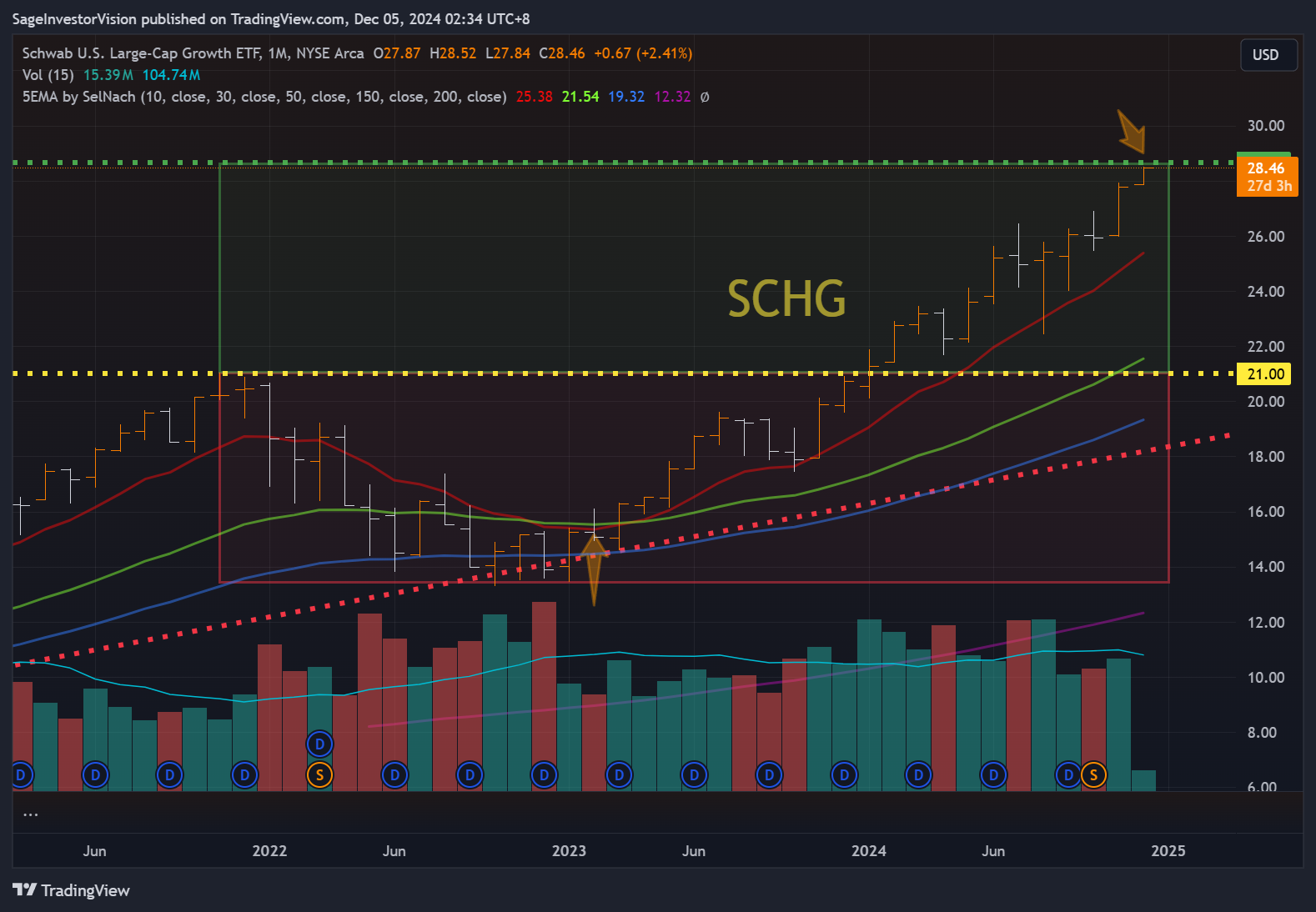The height and width of the screenshot is (912, 1316).
Task: Click NYSE Arca exchange label
Action: pos(330,53)
